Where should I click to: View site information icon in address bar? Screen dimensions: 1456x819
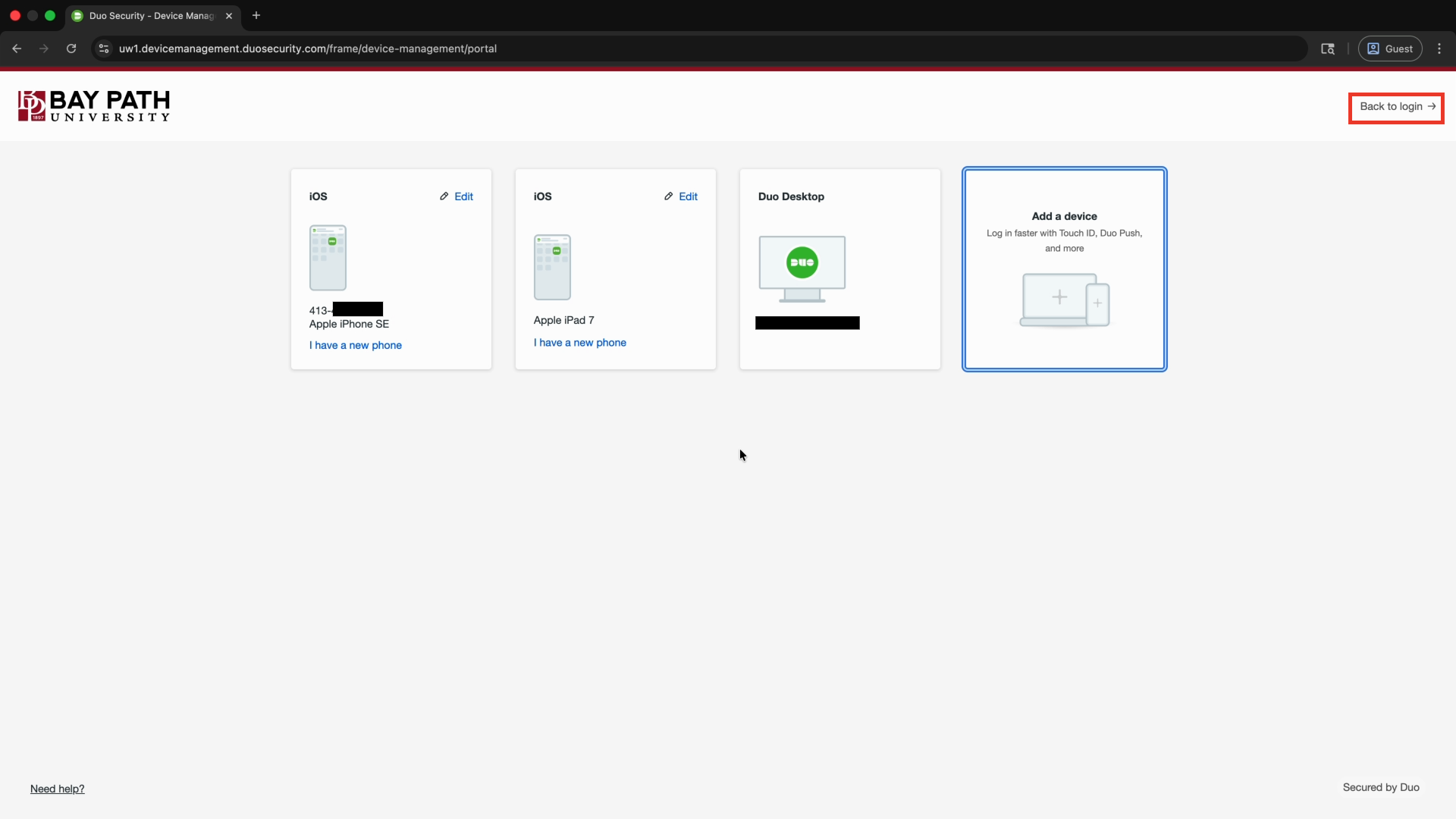(x=104, y=49)
